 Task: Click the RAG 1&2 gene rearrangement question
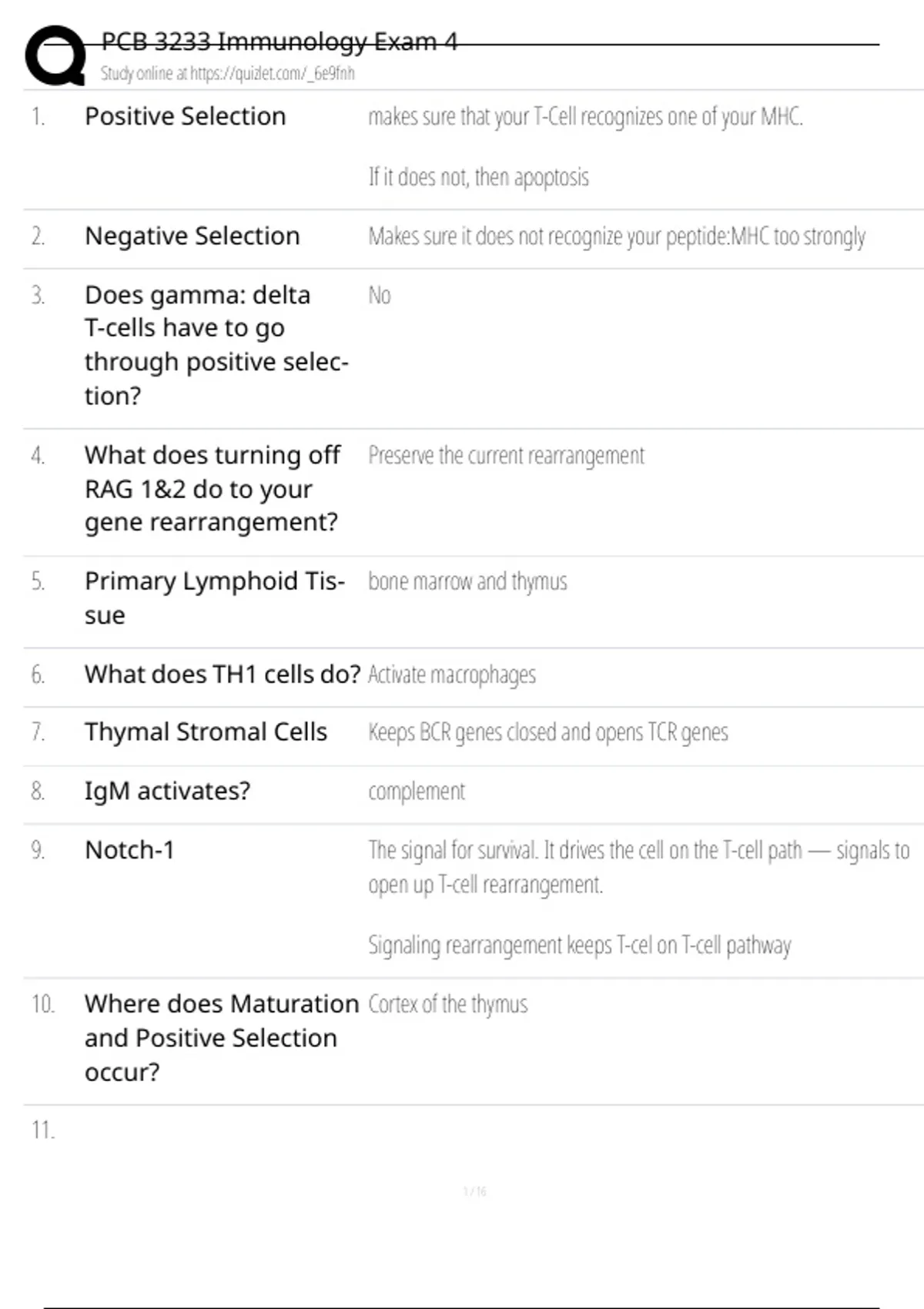(212, 488)
